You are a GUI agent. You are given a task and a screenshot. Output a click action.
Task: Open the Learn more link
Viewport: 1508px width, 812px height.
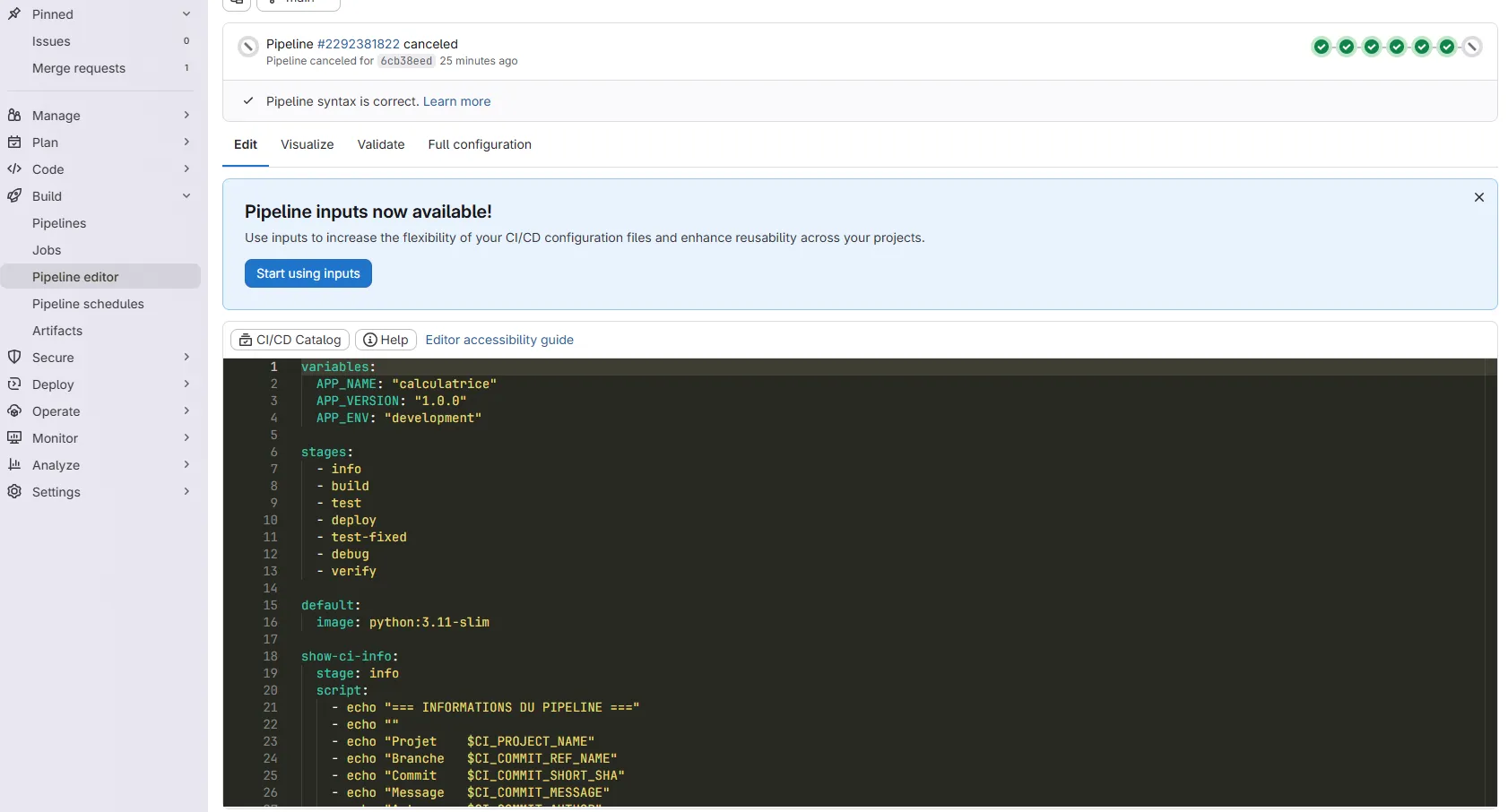(456, 101)
